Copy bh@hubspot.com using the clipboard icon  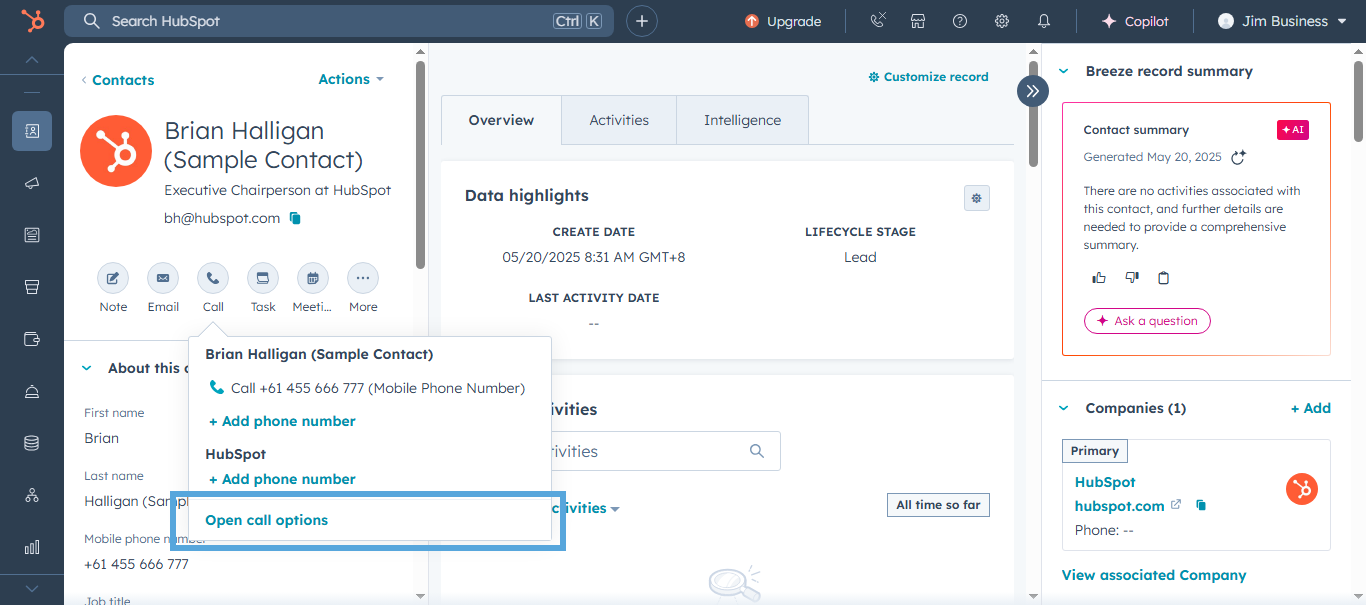(x=295, y=217)
